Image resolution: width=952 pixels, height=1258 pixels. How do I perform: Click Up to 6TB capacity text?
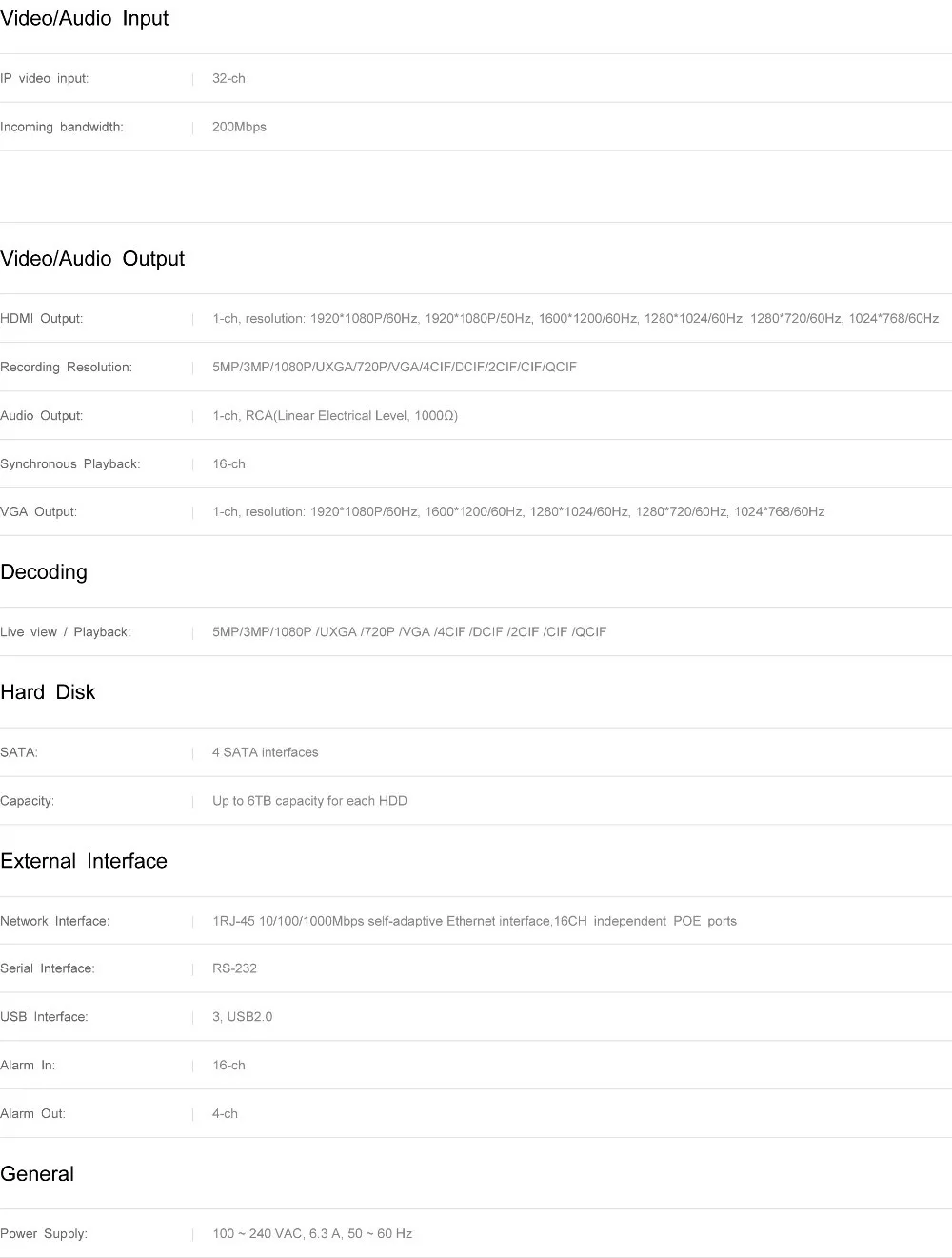(309, 801)
